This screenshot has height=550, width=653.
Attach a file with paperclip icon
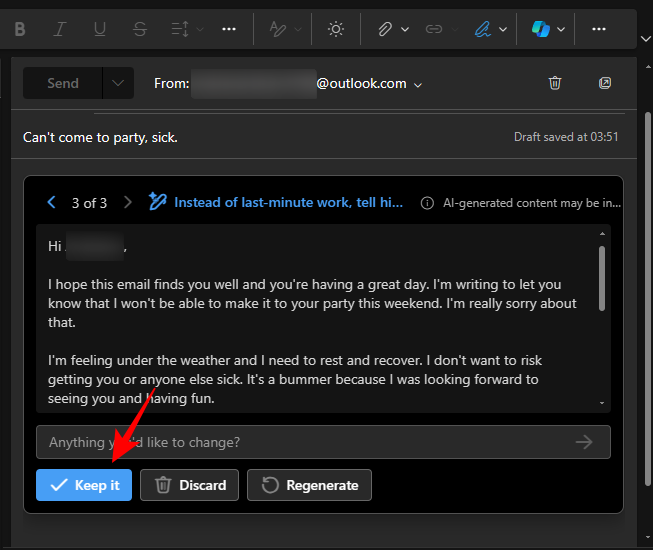385,29
